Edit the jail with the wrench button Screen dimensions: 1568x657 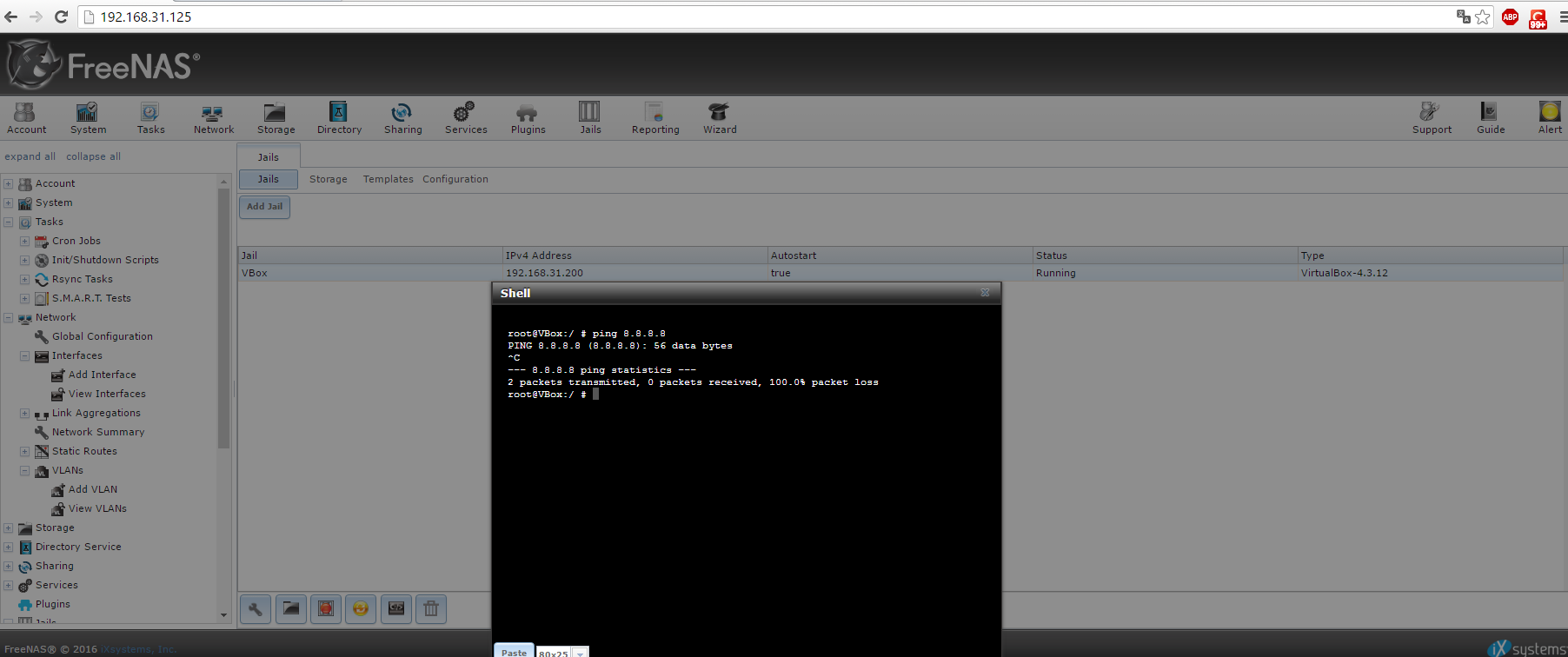[256, 609]
